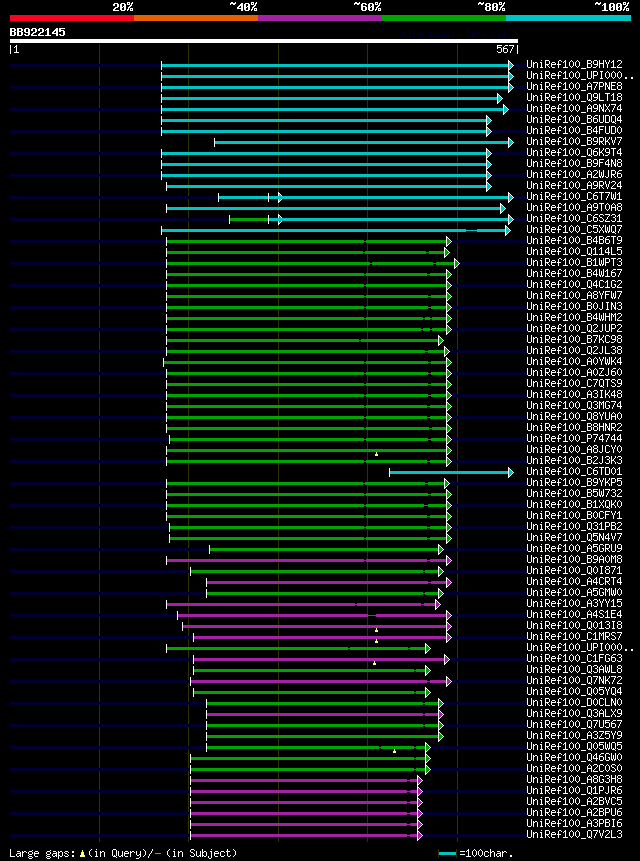Click the green ~80% legend segment

click(x=444, y=18)
